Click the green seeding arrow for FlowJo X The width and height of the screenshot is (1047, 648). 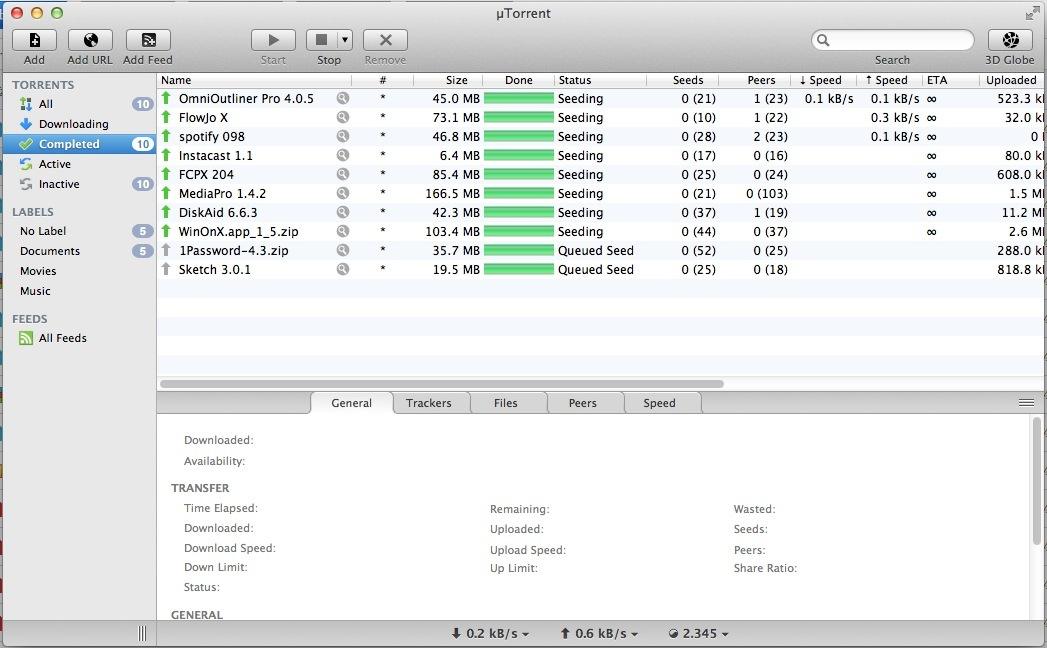[166, 118]
